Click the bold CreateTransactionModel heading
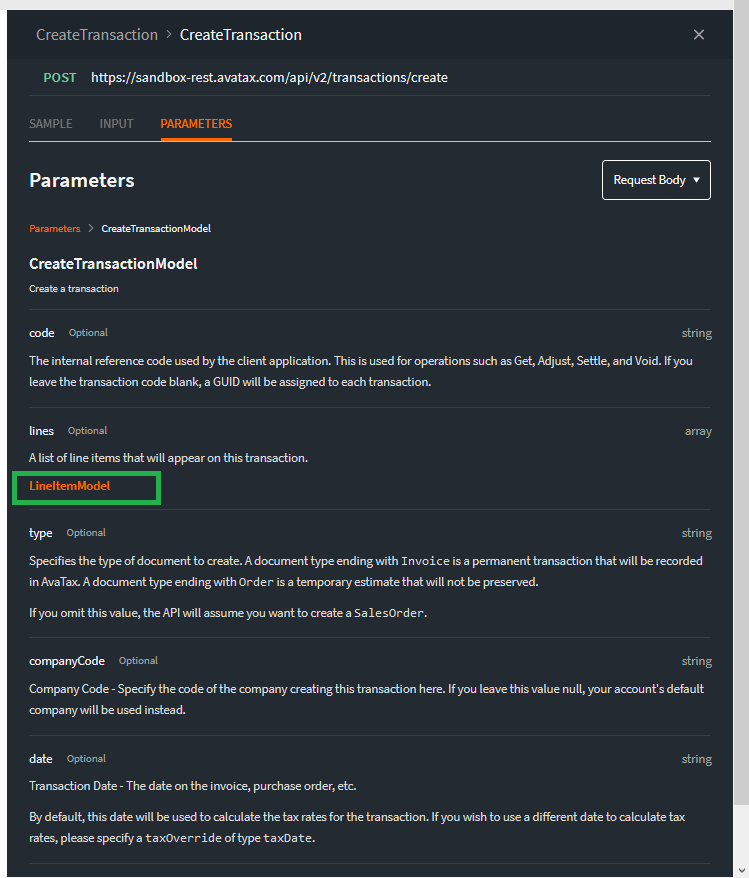The width and height of the screenshot is (749, 878). click(113, 264)
